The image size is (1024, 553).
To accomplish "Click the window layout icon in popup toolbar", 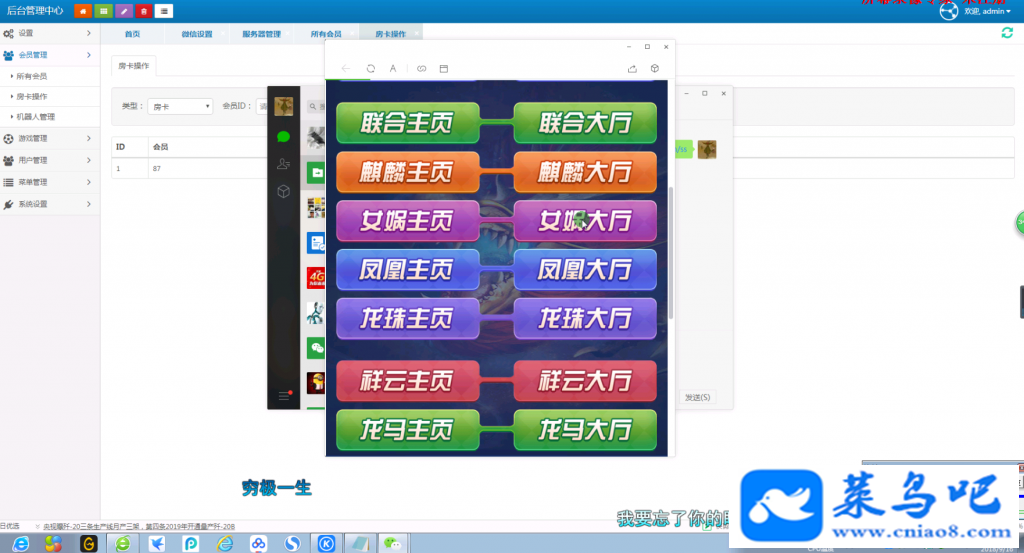I will coord(443,69).
